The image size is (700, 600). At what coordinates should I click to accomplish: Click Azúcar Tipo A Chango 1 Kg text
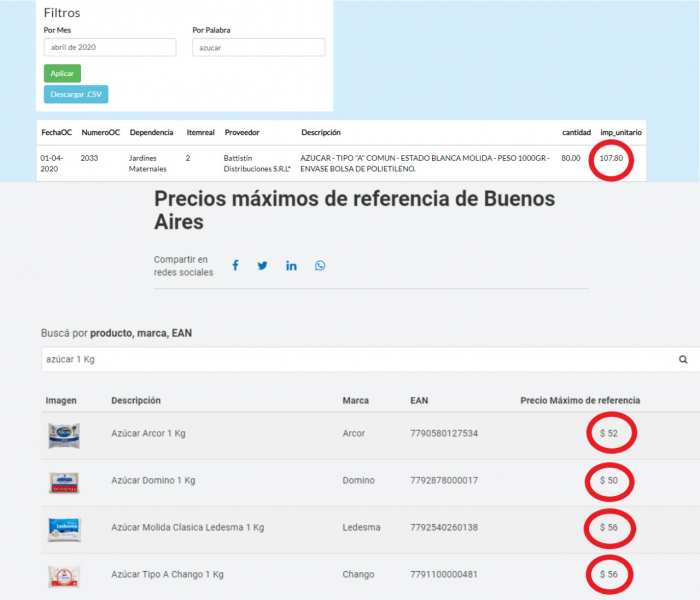[167, 574]
